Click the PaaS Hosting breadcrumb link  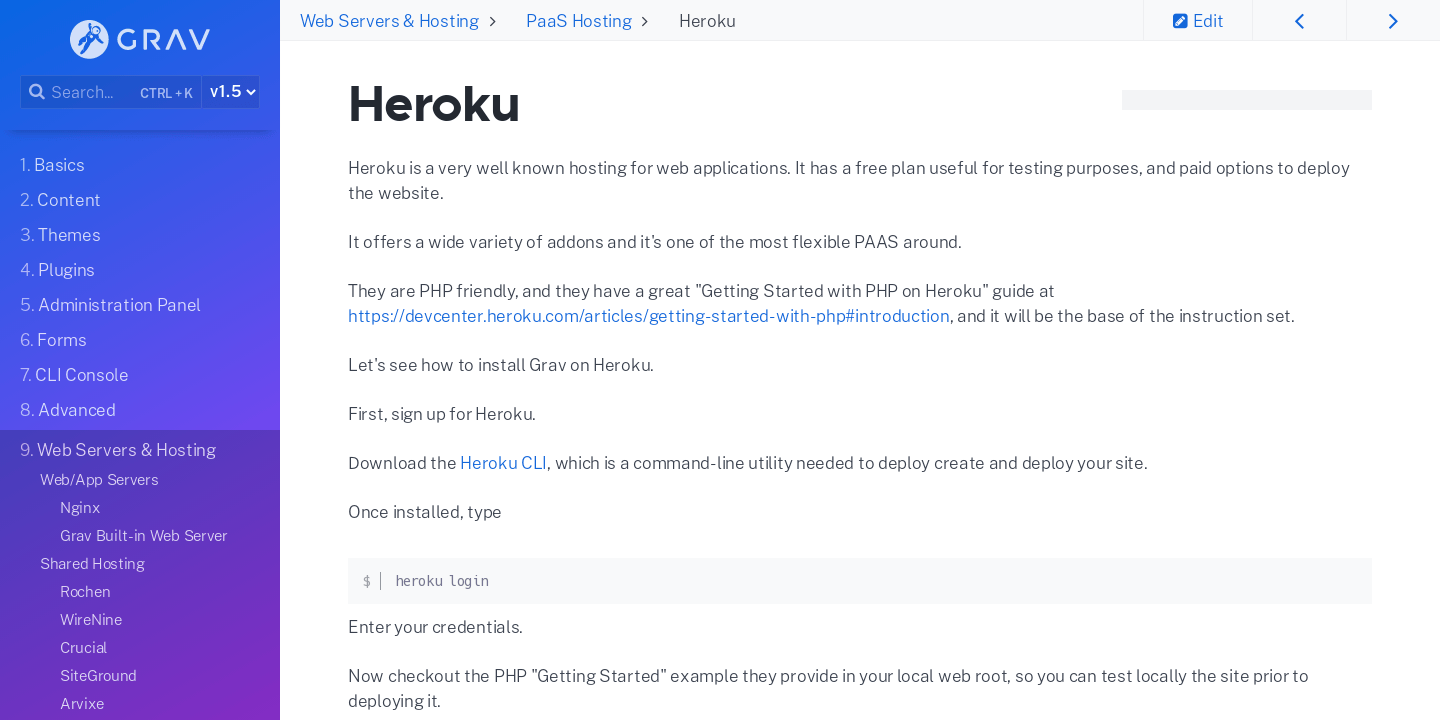[579, 20]
